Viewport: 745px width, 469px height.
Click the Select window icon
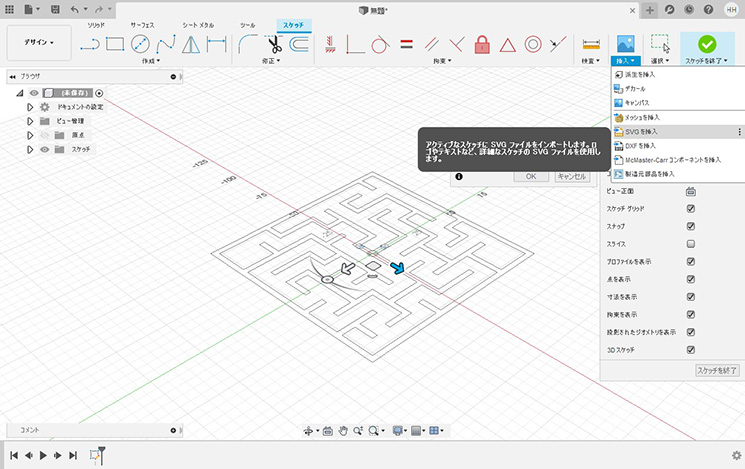660,44
